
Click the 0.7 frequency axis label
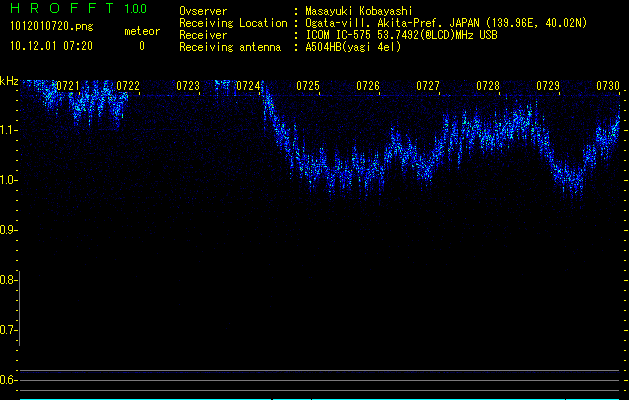point(8,330)
